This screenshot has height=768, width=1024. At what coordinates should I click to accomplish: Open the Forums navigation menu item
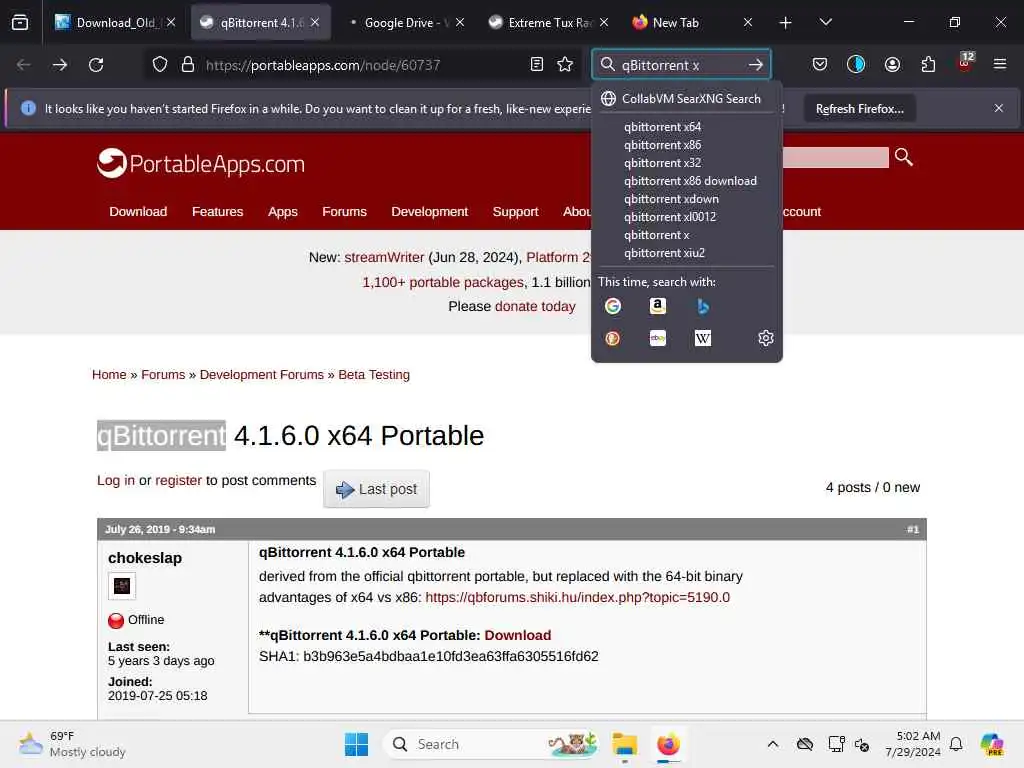click(x=344, y=212)
